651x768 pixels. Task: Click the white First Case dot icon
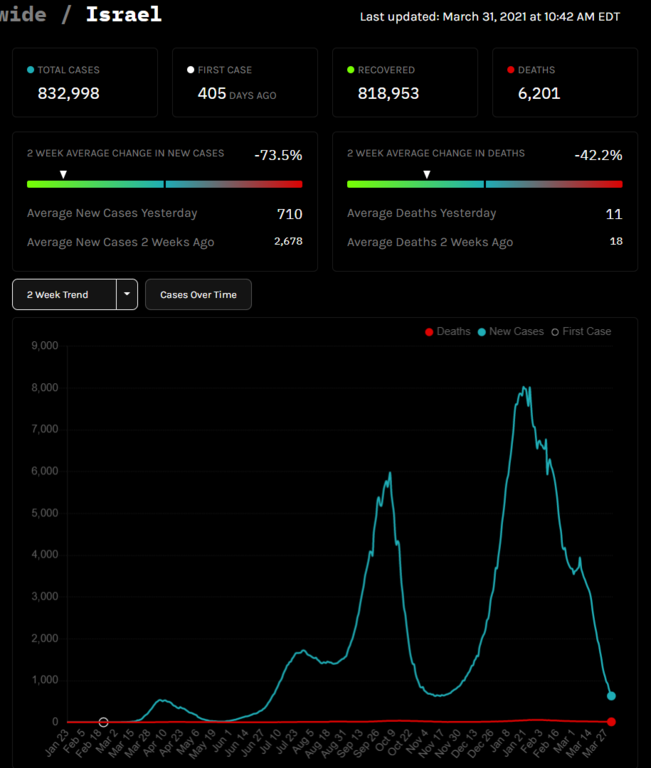pos(191,70)
